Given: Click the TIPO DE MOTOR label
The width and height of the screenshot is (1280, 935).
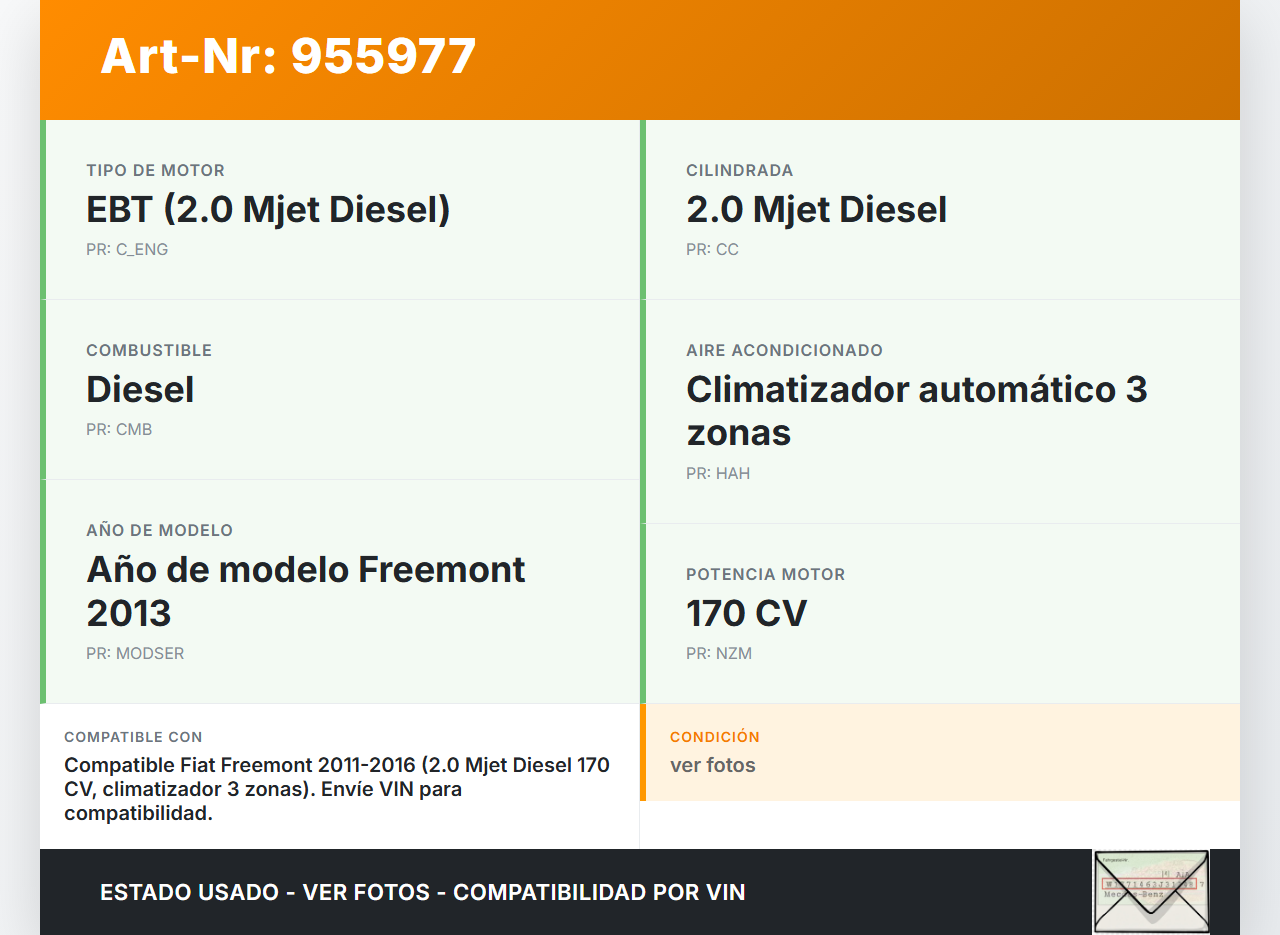Looking at the screenshot, I should coord(155,171).
